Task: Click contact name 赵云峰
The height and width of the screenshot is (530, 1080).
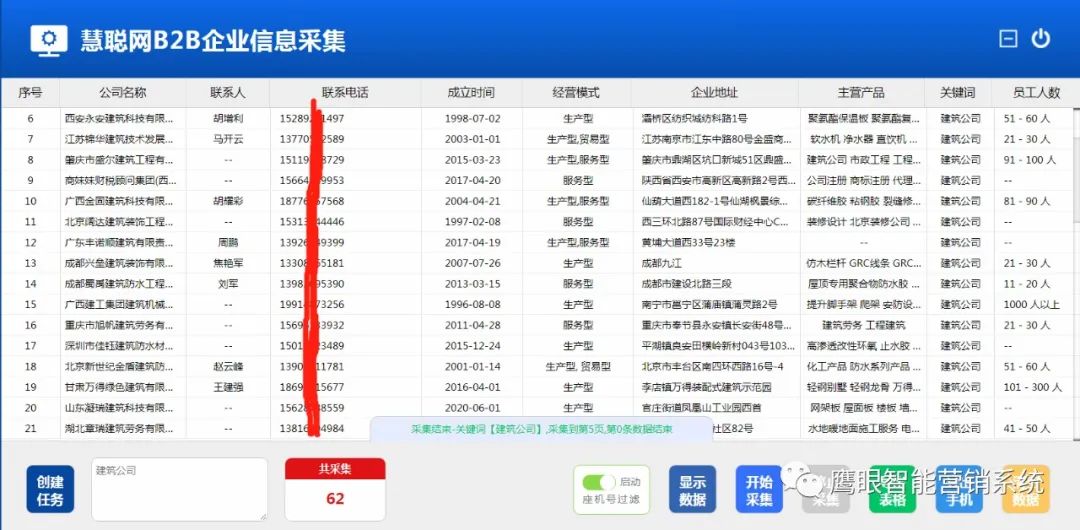Action: (228, 367)
